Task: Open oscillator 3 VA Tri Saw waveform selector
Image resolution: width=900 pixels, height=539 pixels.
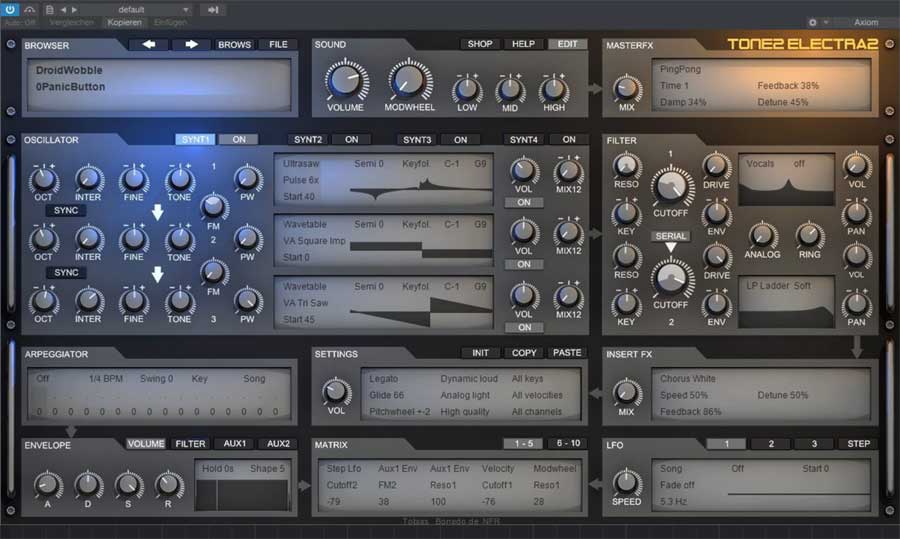Action: (x=305, y=303)
